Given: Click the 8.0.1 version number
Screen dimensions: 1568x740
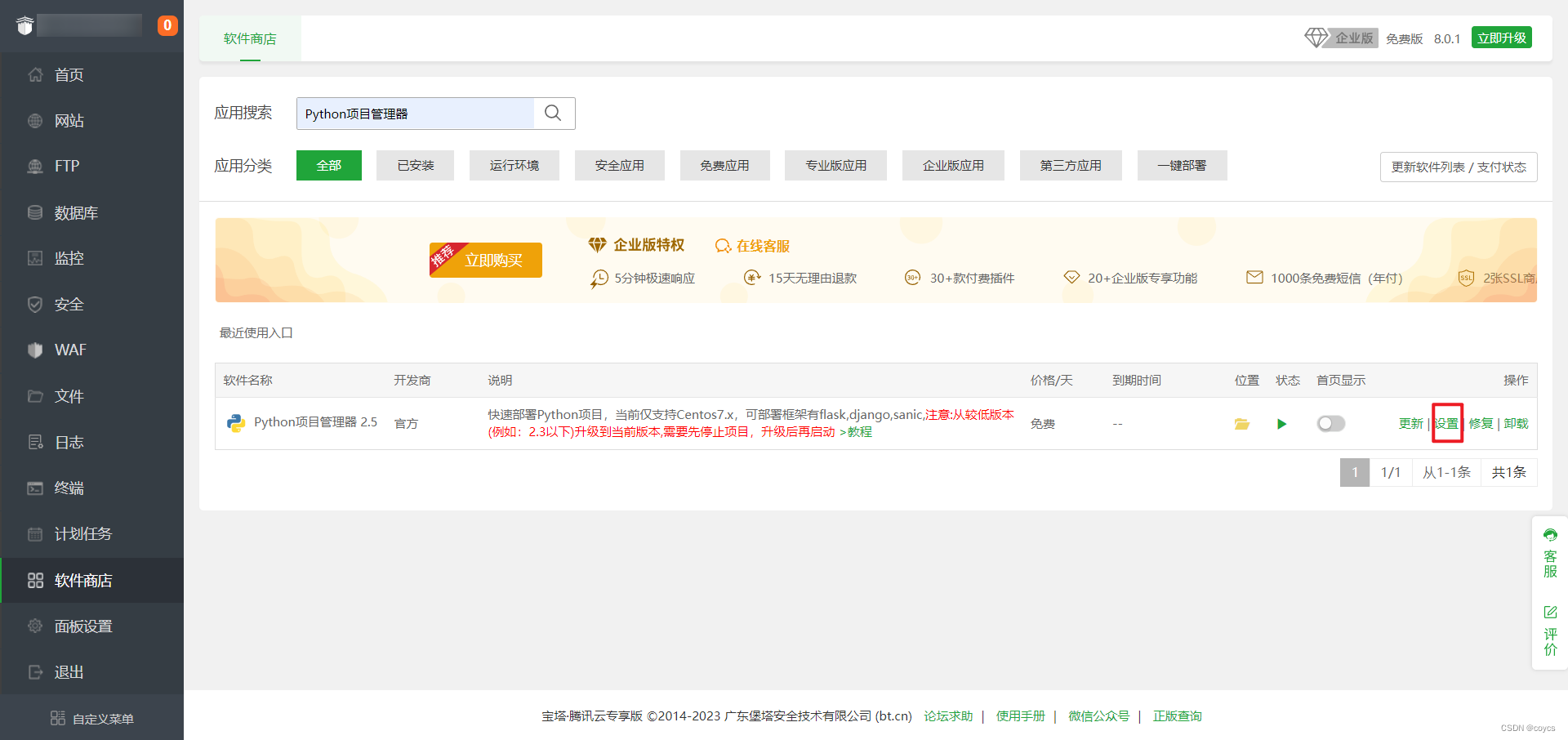Looking at the screenshot, I should click(1447, 38).
